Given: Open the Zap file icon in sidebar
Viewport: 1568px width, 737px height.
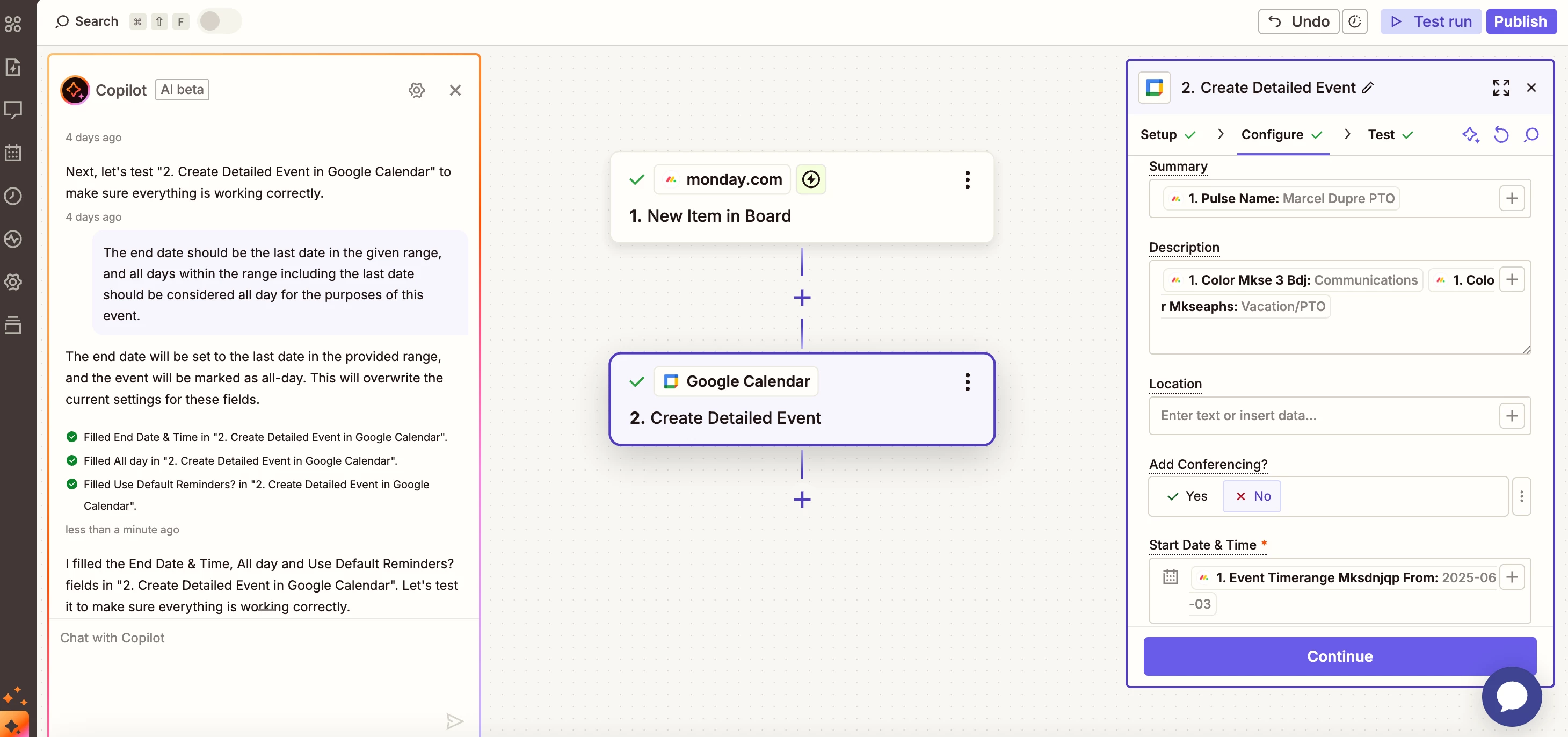Looking at the screenshot, I should pos(13,67).
